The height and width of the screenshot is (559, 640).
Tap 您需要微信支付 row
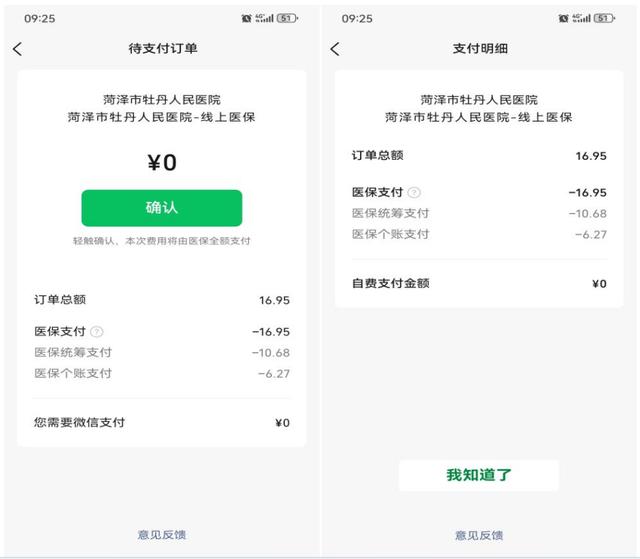[x=162, y=422]
